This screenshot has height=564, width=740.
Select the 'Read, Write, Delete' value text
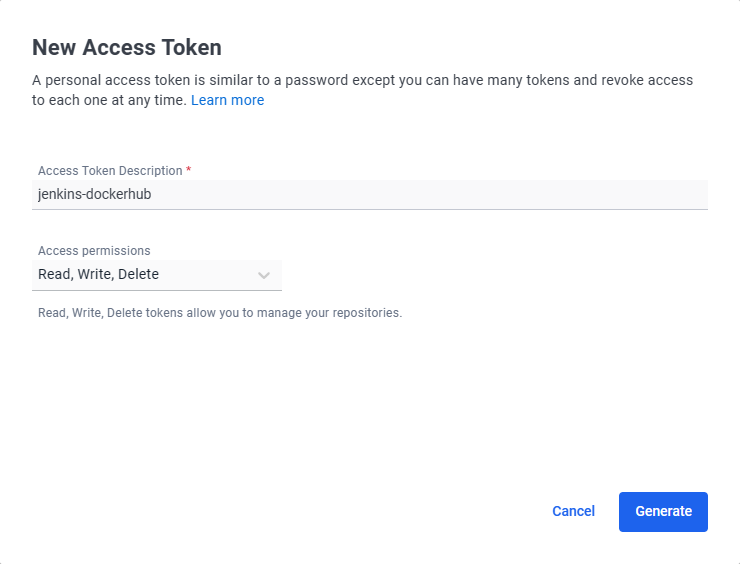[x=98, y=274]
